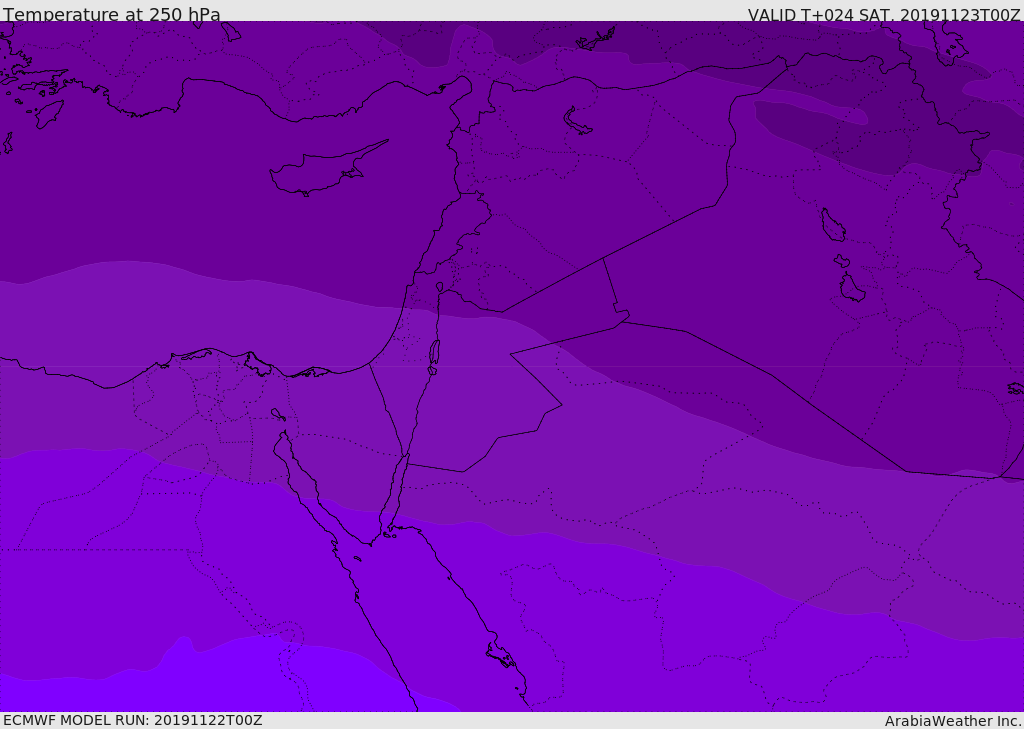Image resolution: width=1024 pixels, height=729 pixels.
Task: Click the 'ECMWF MODEL RUN: 20191122T00Z' text
Action: [x=133, y=720]
